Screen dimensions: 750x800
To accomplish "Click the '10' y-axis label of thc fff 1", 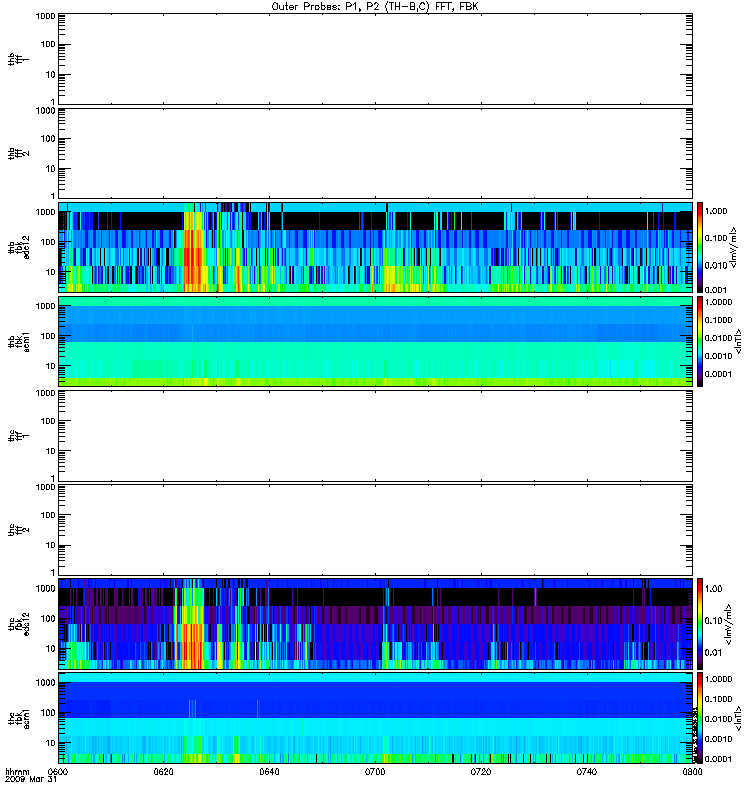I will point(51,451).
